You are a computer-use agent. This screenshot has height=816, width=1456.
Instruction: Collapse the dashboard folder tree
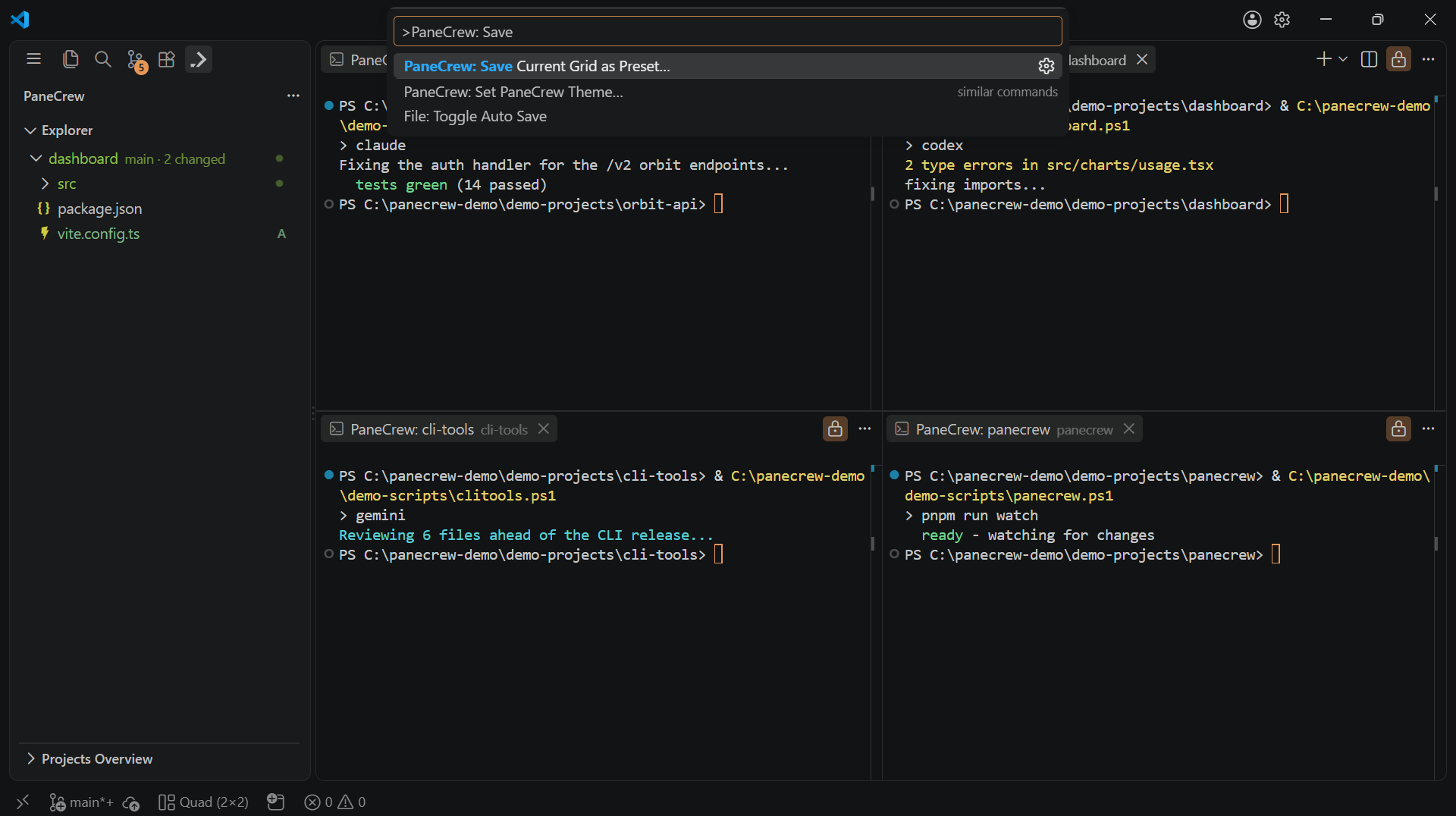[36, 158]
